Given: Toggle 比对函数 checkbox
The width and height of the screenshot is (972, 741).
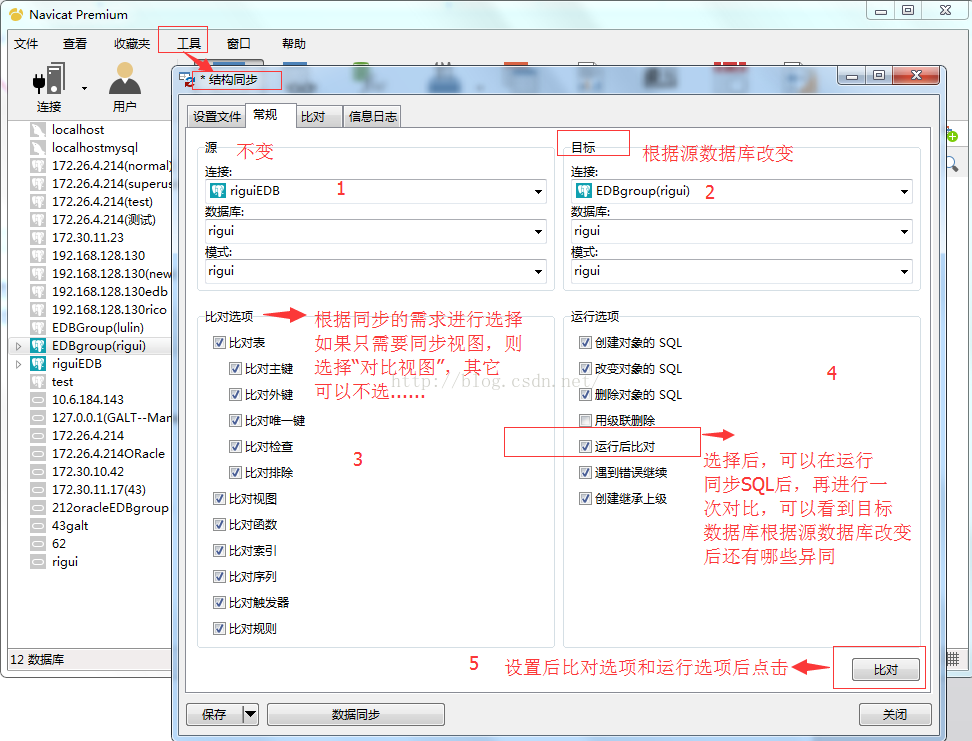Looking at the screenshot, I should click(x=219, y=525).
